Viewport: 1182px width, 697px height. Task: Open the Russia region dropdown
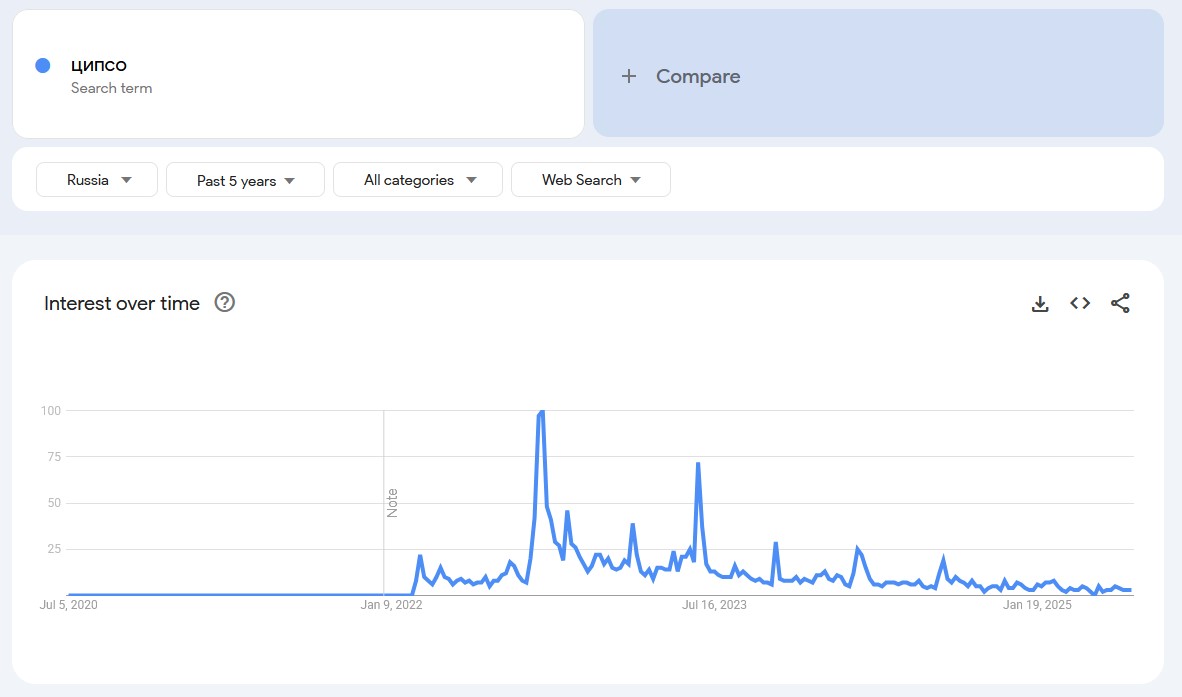96,179
